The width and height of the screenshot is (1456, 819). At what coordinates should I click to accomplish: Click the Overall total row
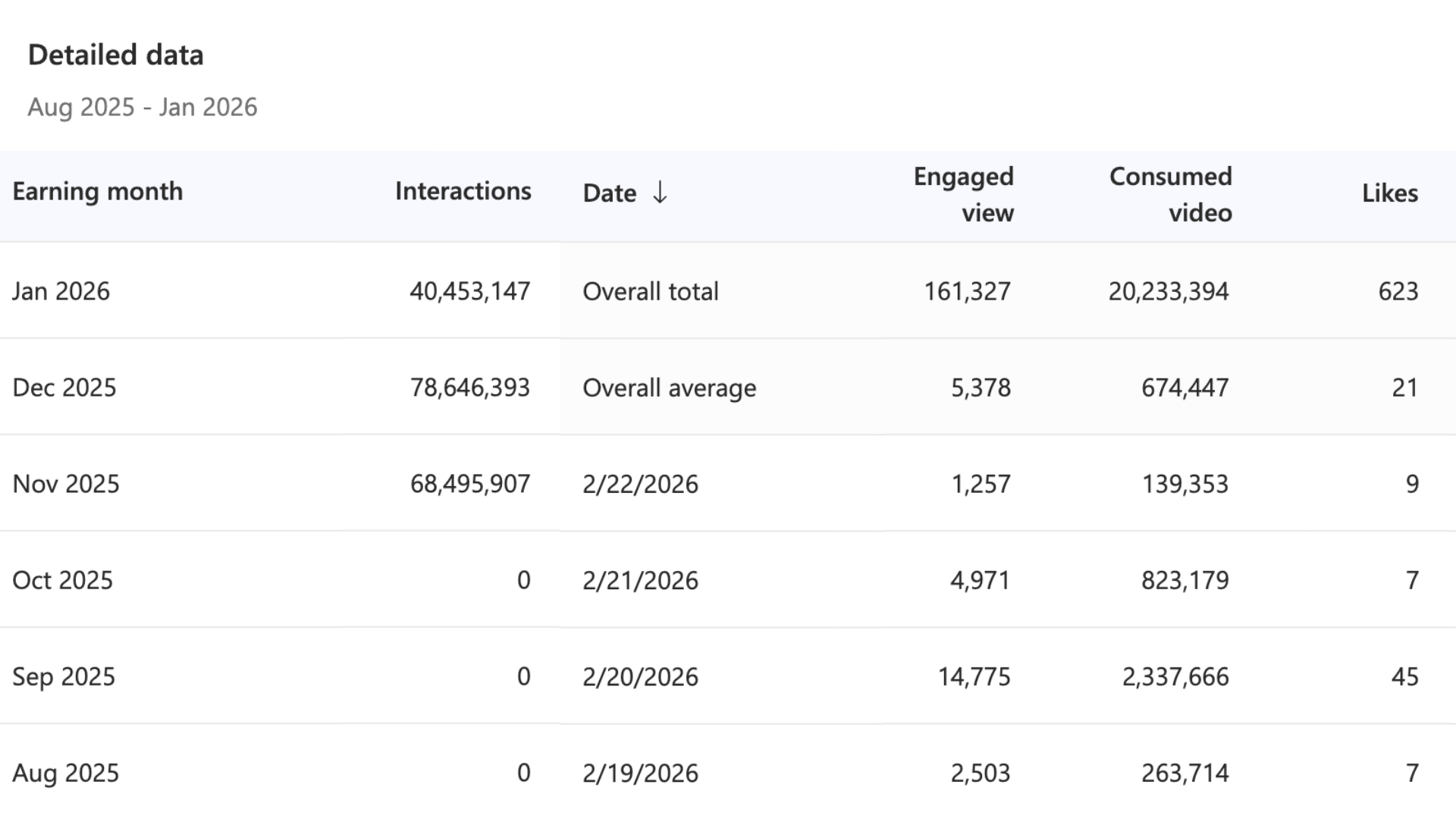pyautogui.click(x=650, y=291)
